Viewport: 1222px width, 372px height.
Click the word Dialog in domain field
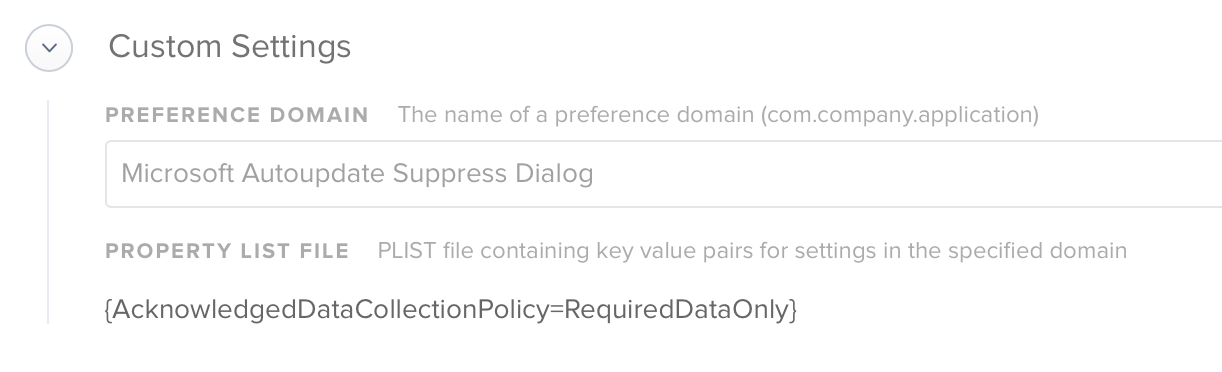click(x=554, y=175)
